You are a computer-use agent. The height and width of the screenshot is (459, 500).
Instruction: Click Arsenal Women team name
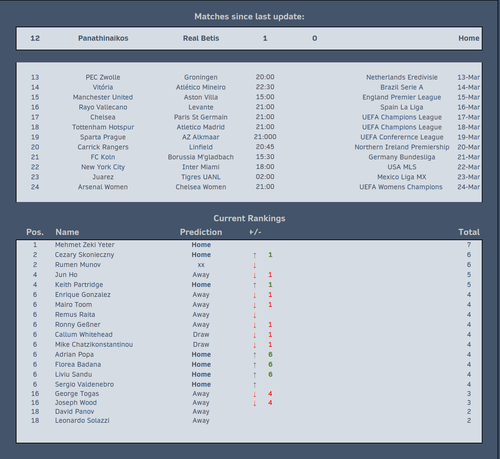103,187
